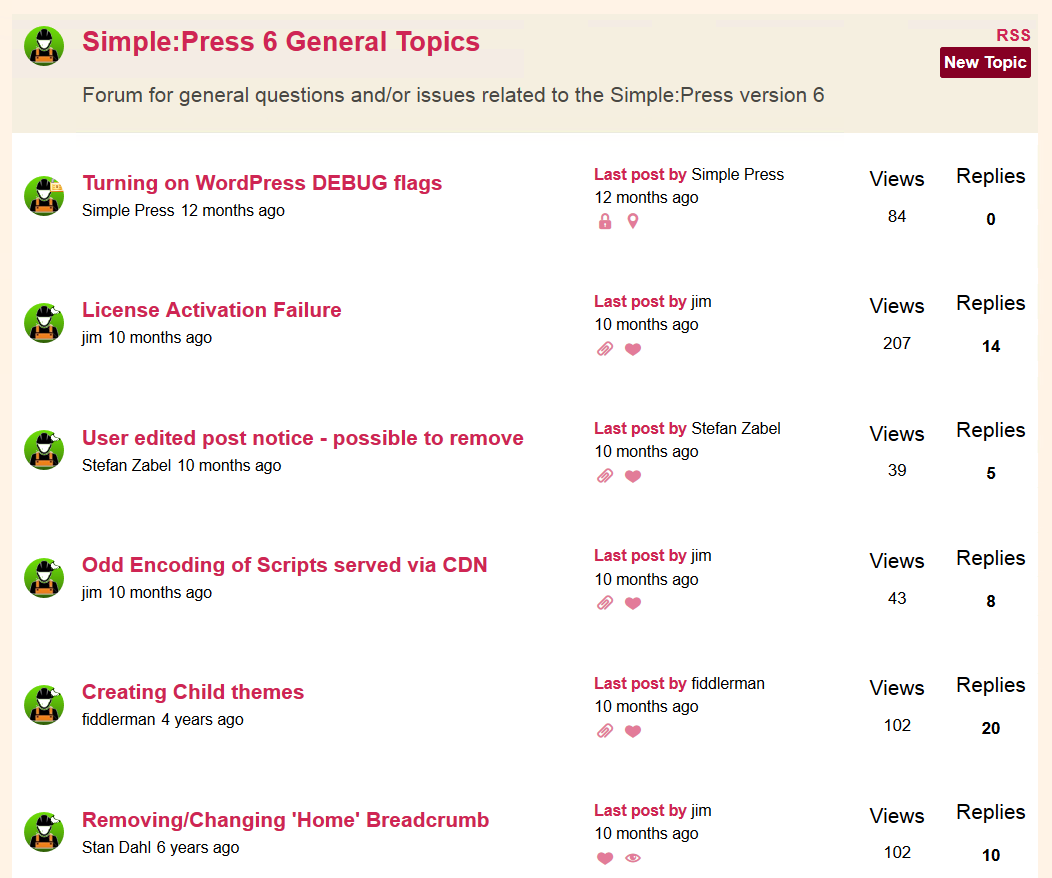This screenshot has width=1052, height=878.
Task: Click the paperclip icon in User edited post notice row
Action: 604,476
